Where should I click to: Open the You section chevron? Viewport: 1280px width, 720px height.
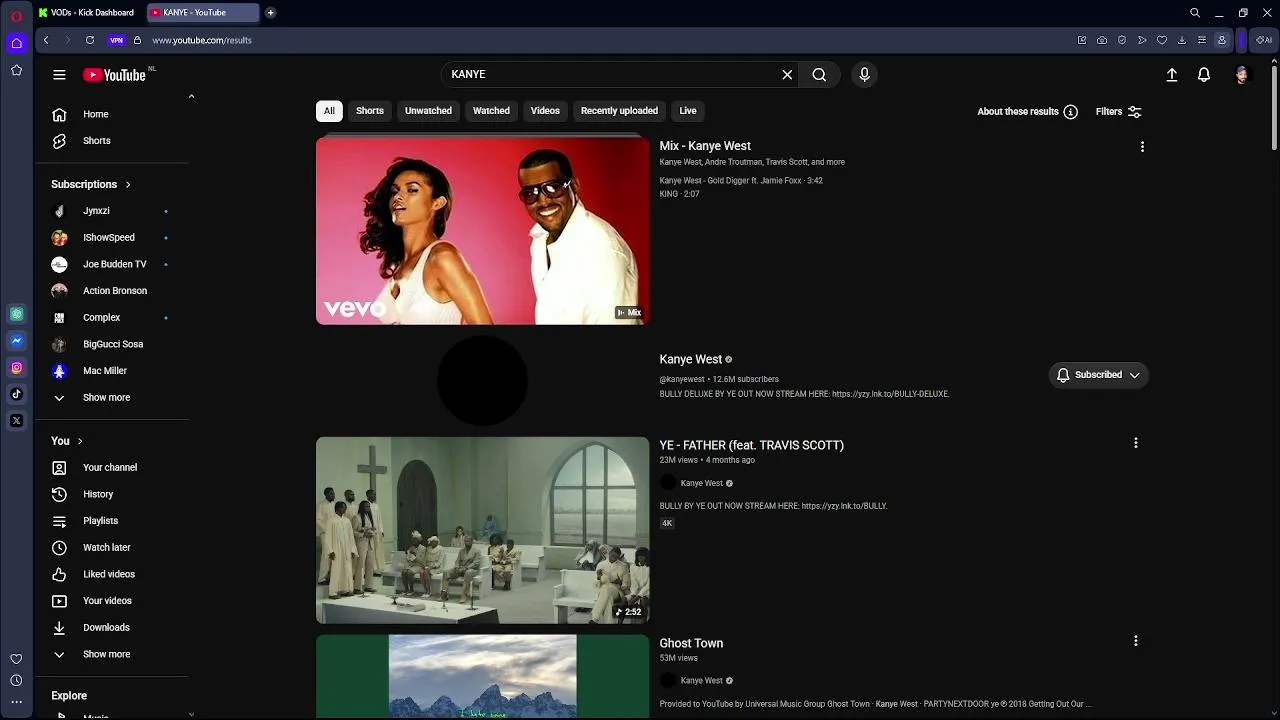(80, 441)
